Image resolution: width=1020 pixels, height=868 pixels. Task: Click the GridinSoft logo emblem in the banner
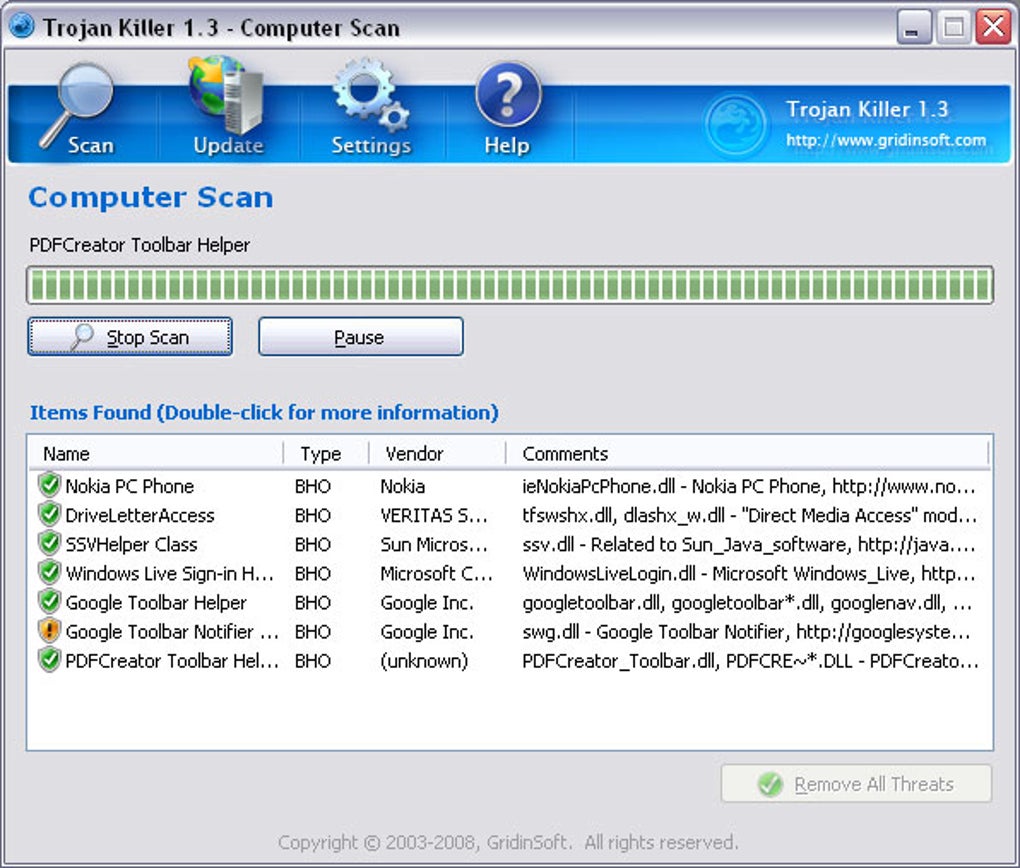735,125
